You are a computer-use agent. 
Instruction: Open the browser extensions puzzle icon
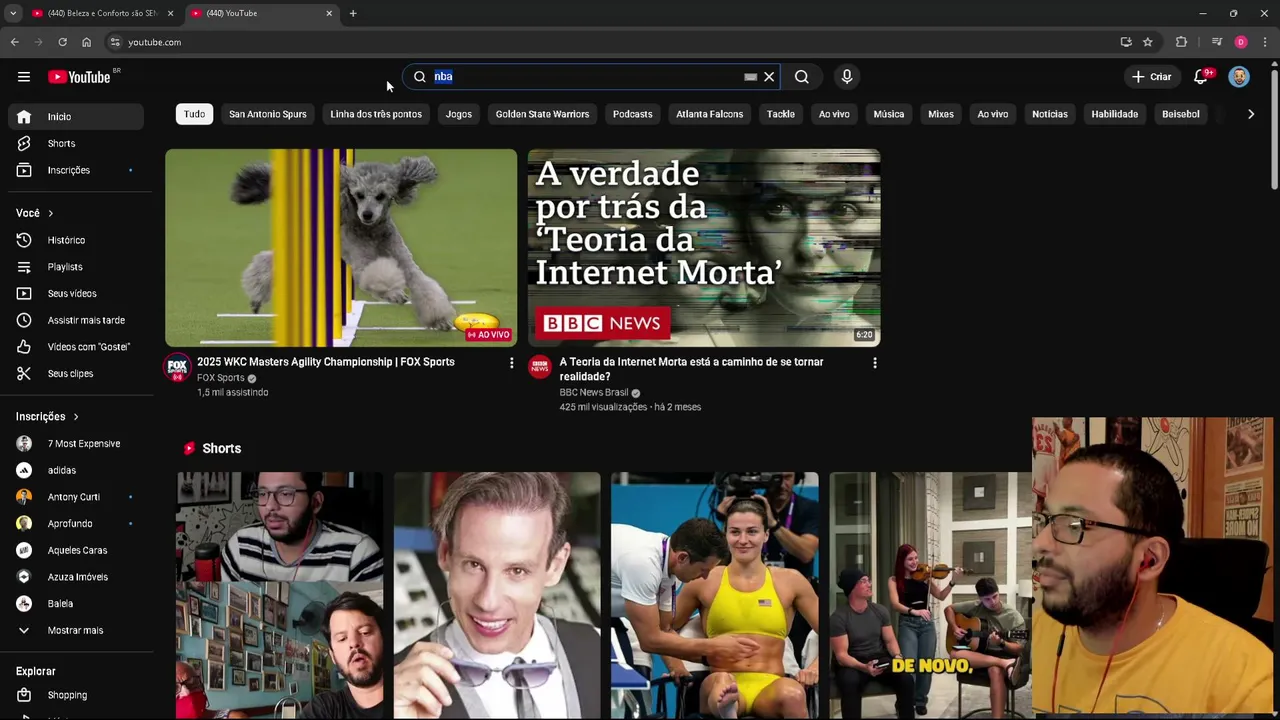[1181, 42]
